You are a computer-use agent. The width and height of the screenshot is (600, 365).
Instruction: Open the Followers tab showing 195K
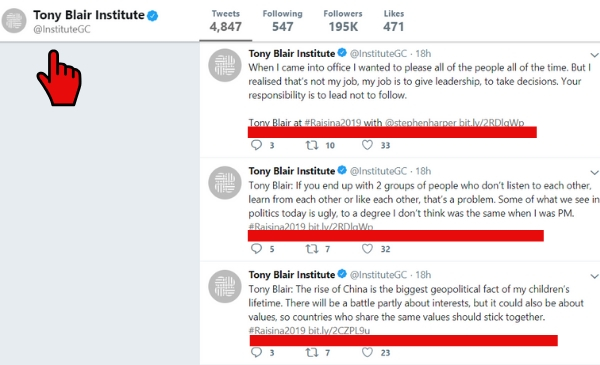(343, 21)
